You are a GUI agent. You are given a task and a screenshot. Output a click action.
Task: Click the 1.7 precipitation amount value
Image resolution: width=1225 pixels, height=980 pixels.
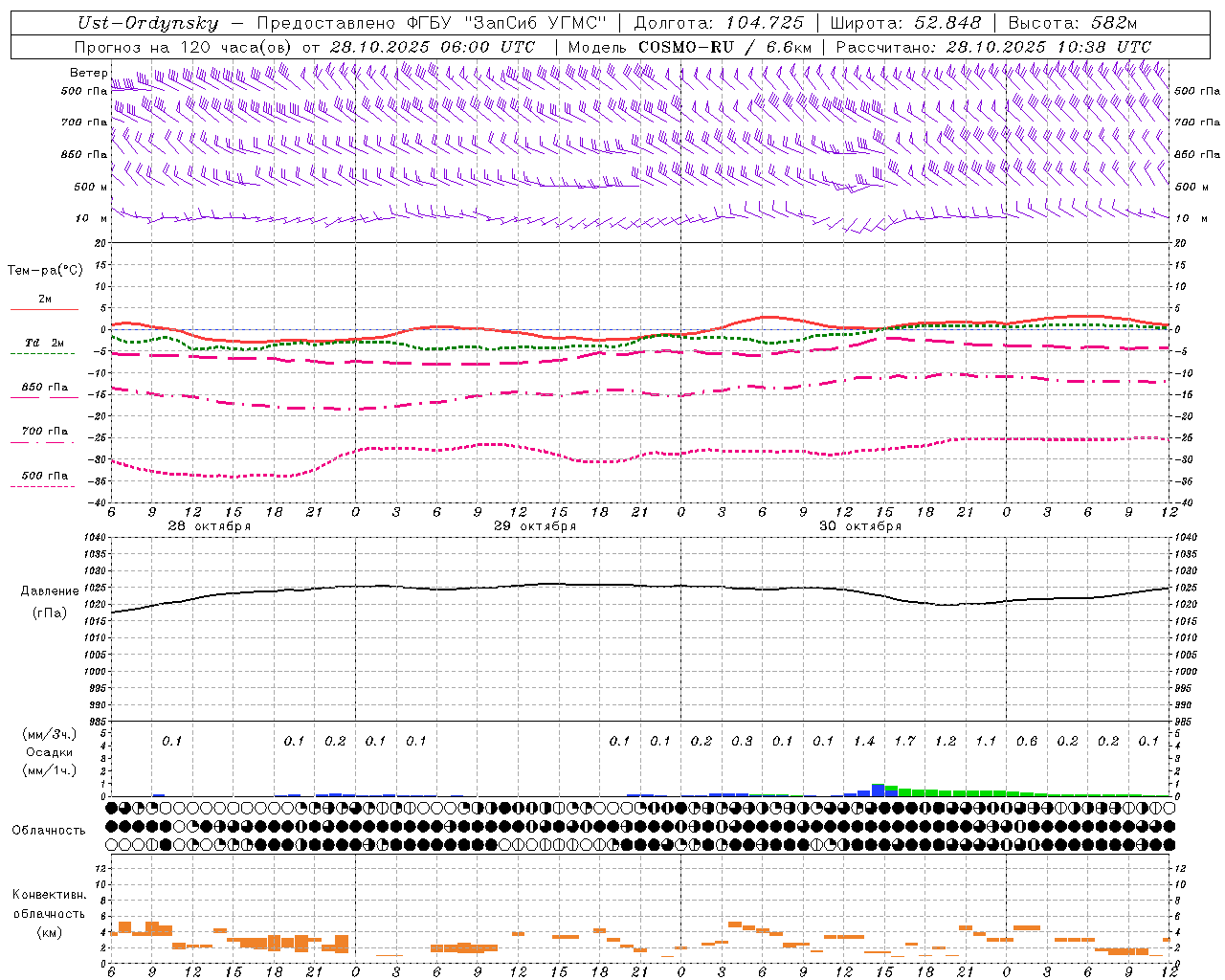click(x=904, y=741)
